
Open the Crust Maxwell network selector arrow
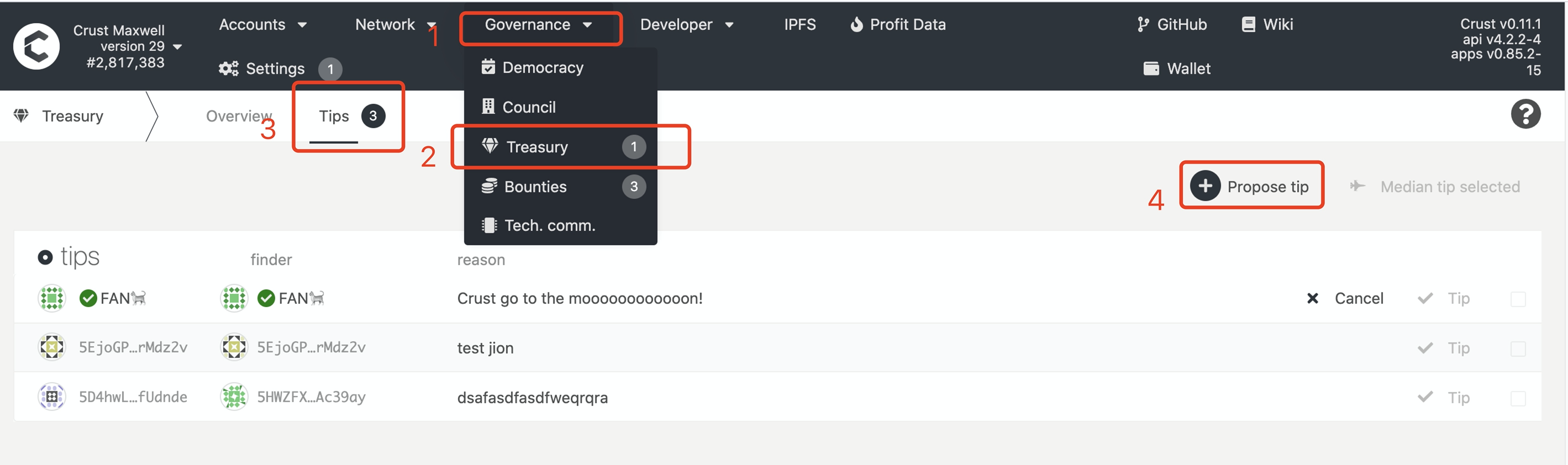(x=178, y=47)
